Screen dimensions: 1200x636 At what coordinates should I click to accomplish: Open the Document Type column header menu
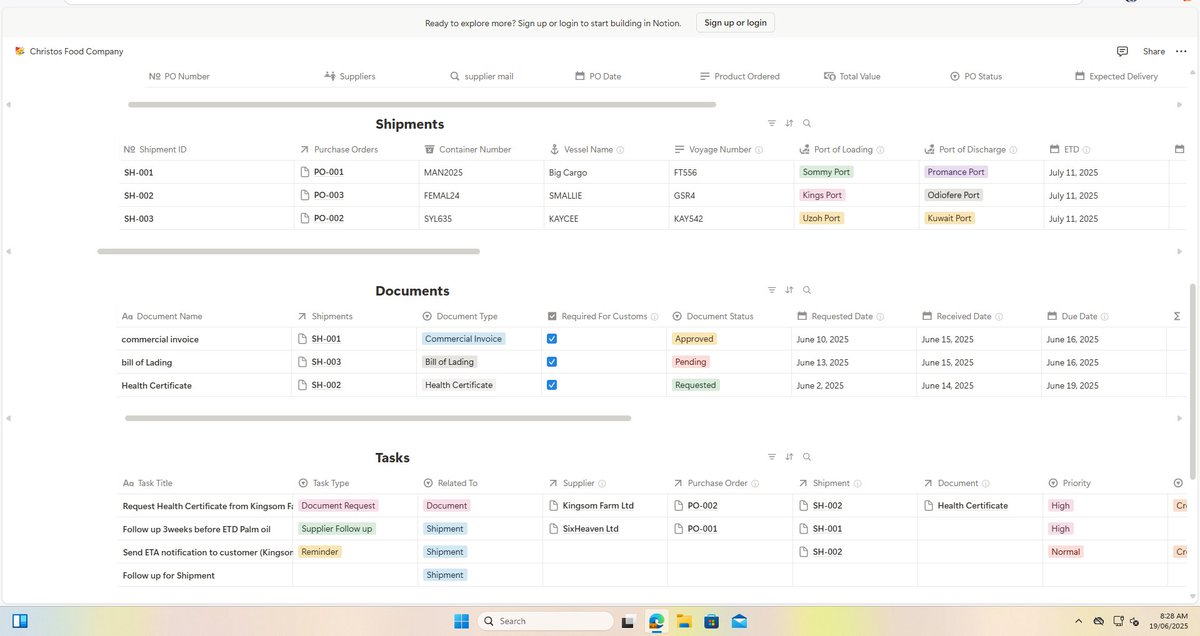coord(460,316)
